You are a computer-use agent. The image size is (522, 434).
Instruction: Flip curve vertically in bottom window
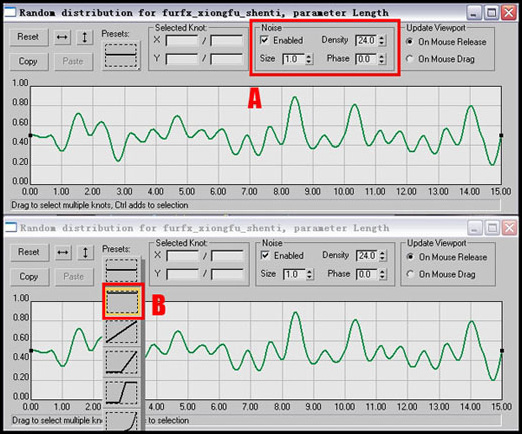(x=85, y=252)
